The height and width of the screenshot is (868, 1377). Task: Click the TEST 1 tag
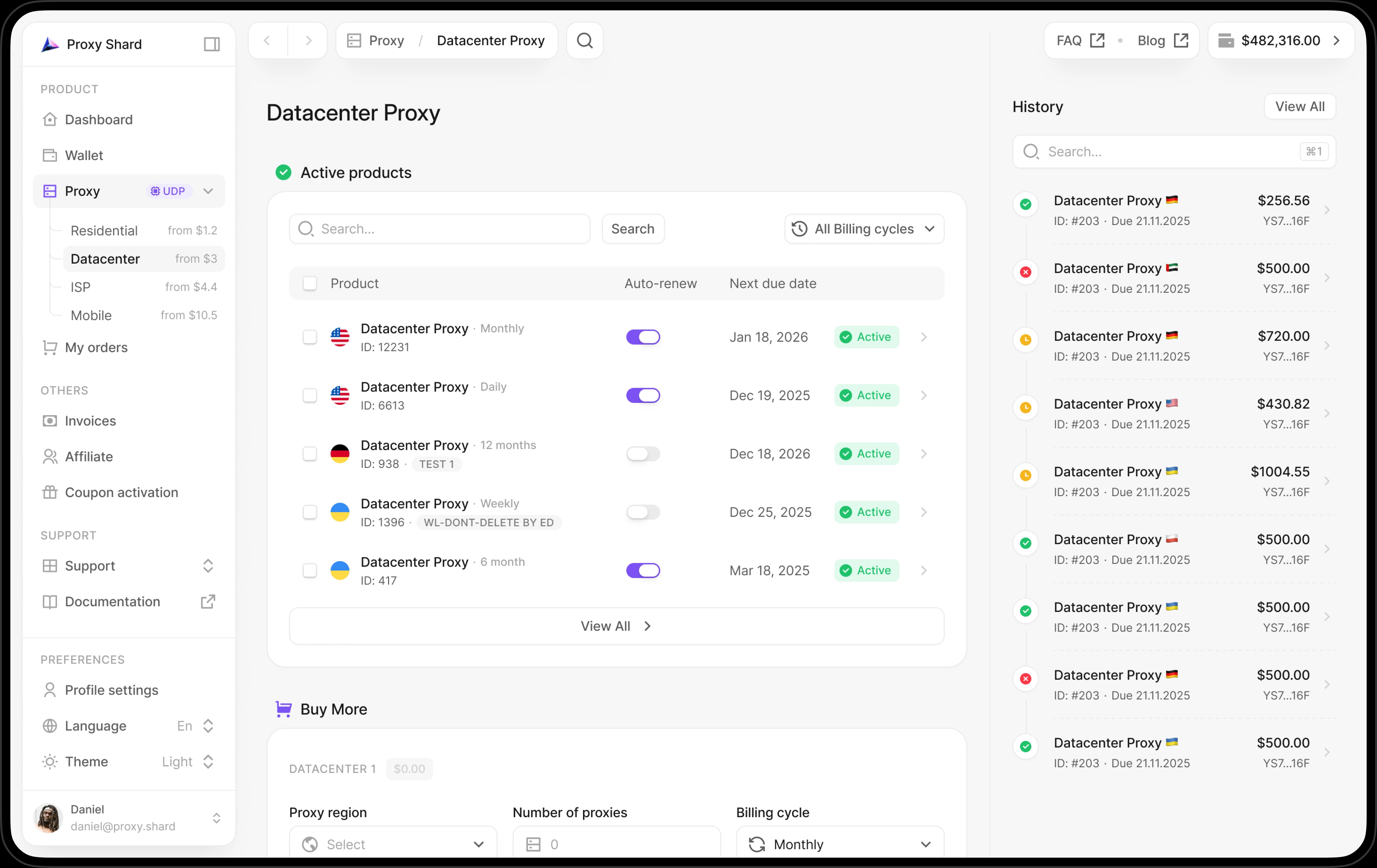click(x=436, y=464)
